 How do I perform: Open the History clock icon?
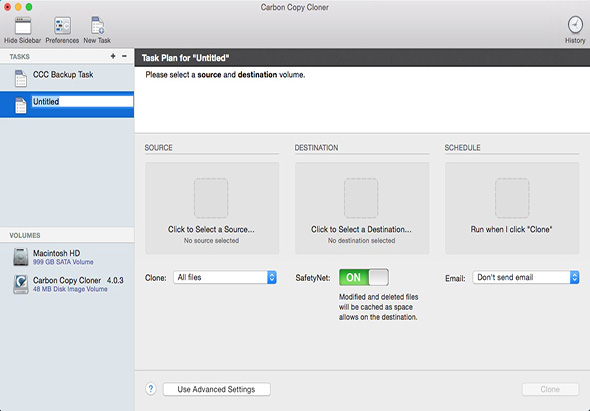click(575, 25)
